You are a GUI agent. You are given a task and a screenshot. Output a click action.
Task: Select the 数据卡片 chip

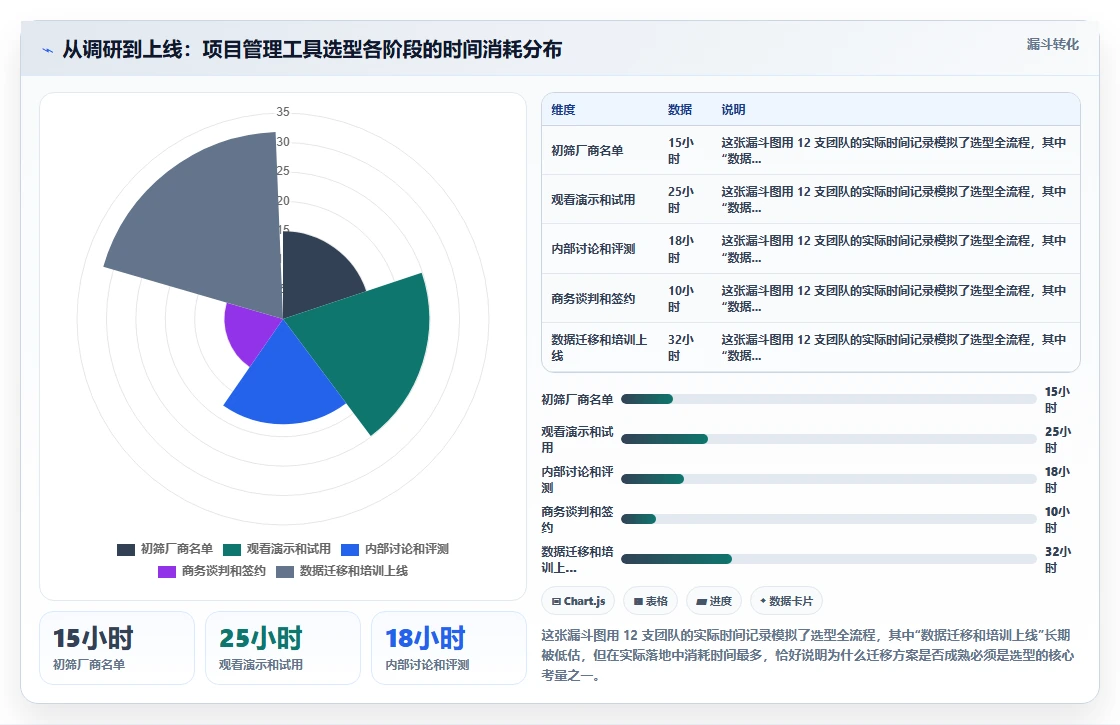786,601
